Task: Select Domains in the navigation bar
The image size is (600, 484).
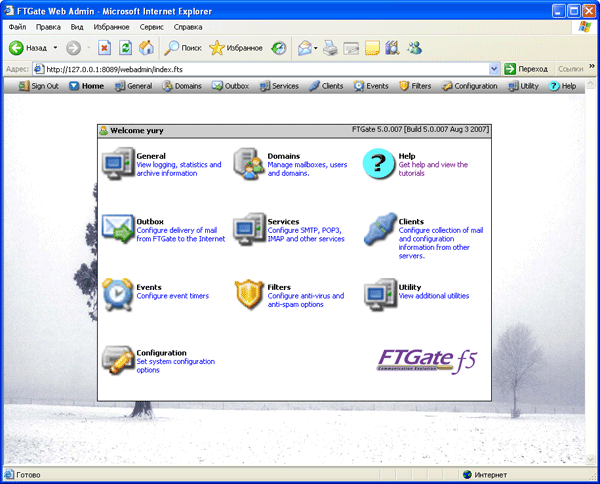Action: click(x=182, y=86)
